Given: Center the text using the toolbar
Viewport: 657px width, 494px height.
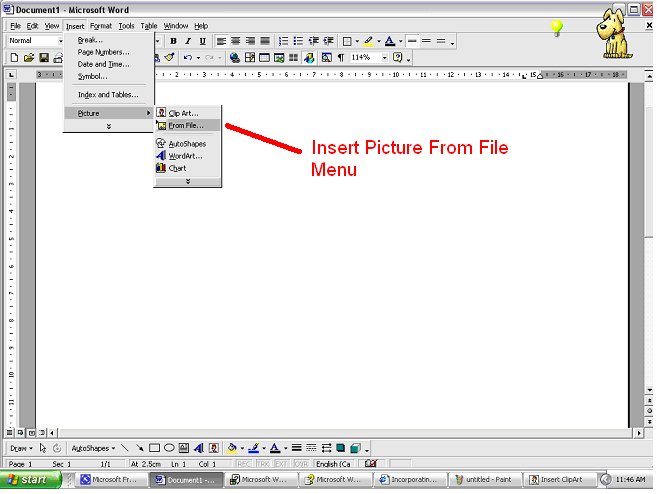Looking at the screenshot, I should tap(236, 41).
